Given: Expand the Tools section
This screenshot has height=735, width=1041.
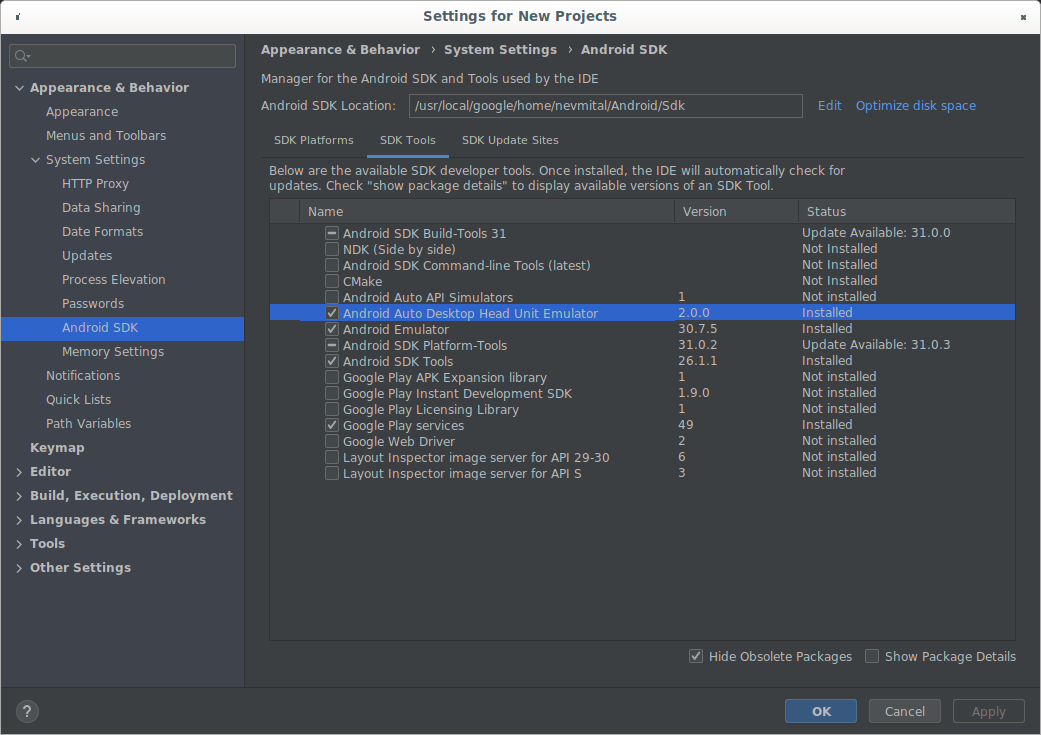Looking at the screenshot, I should [18, 543].
